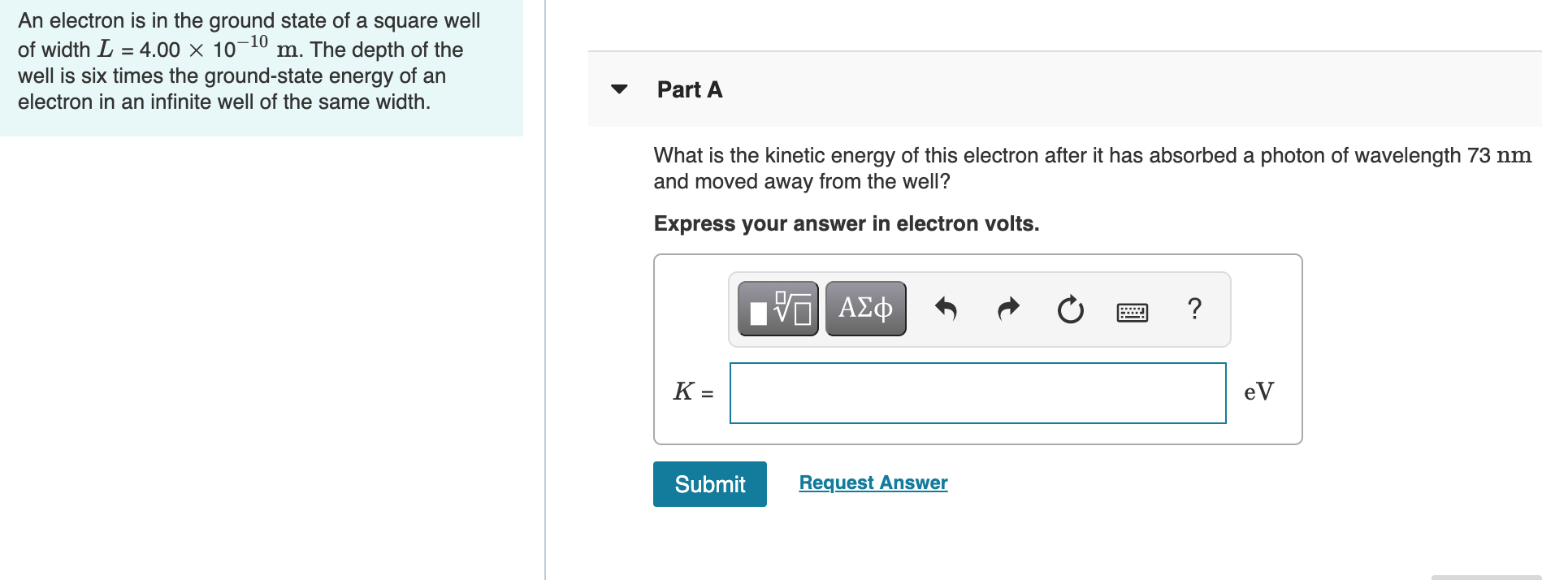The width and height of the screenshot is (1568, 580).
Task: Toggle the equation template selector
Action: click(x=776, y=309)
